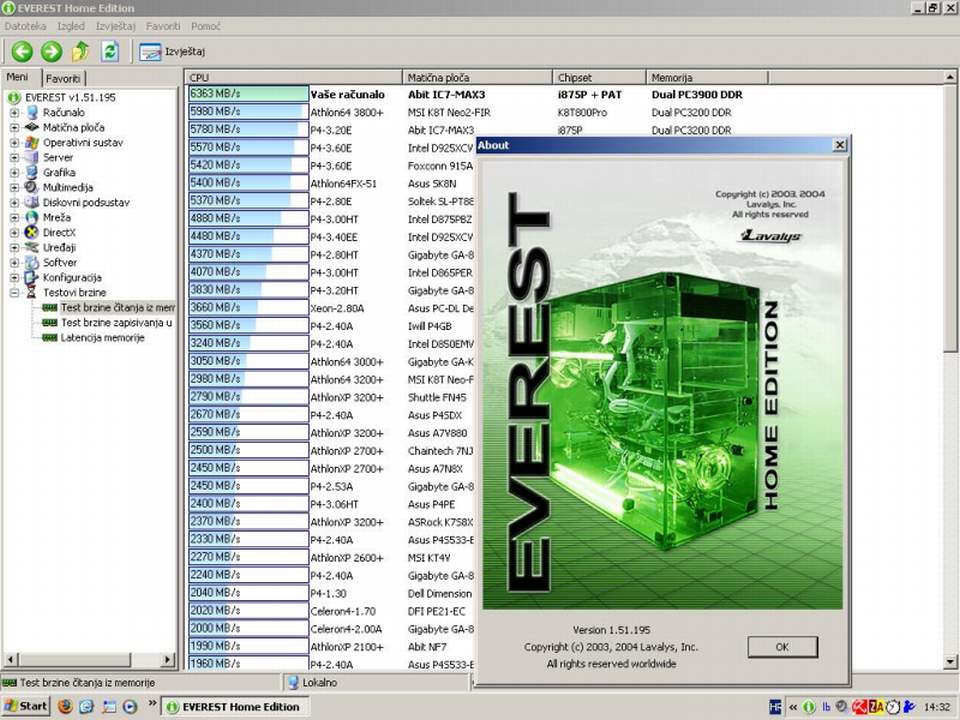Open Firefox from the quick launch bar
The image size is (960, 720).
pyautogui.click(x=65, y=707)
